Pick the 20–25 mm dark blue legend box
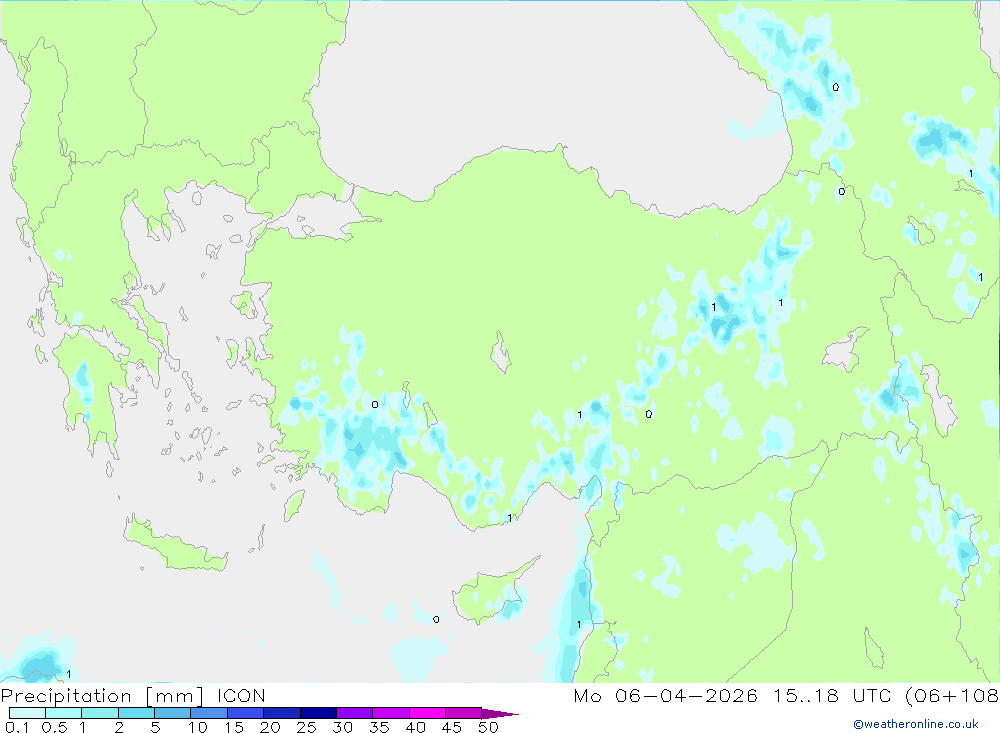 tap(282, 713)
